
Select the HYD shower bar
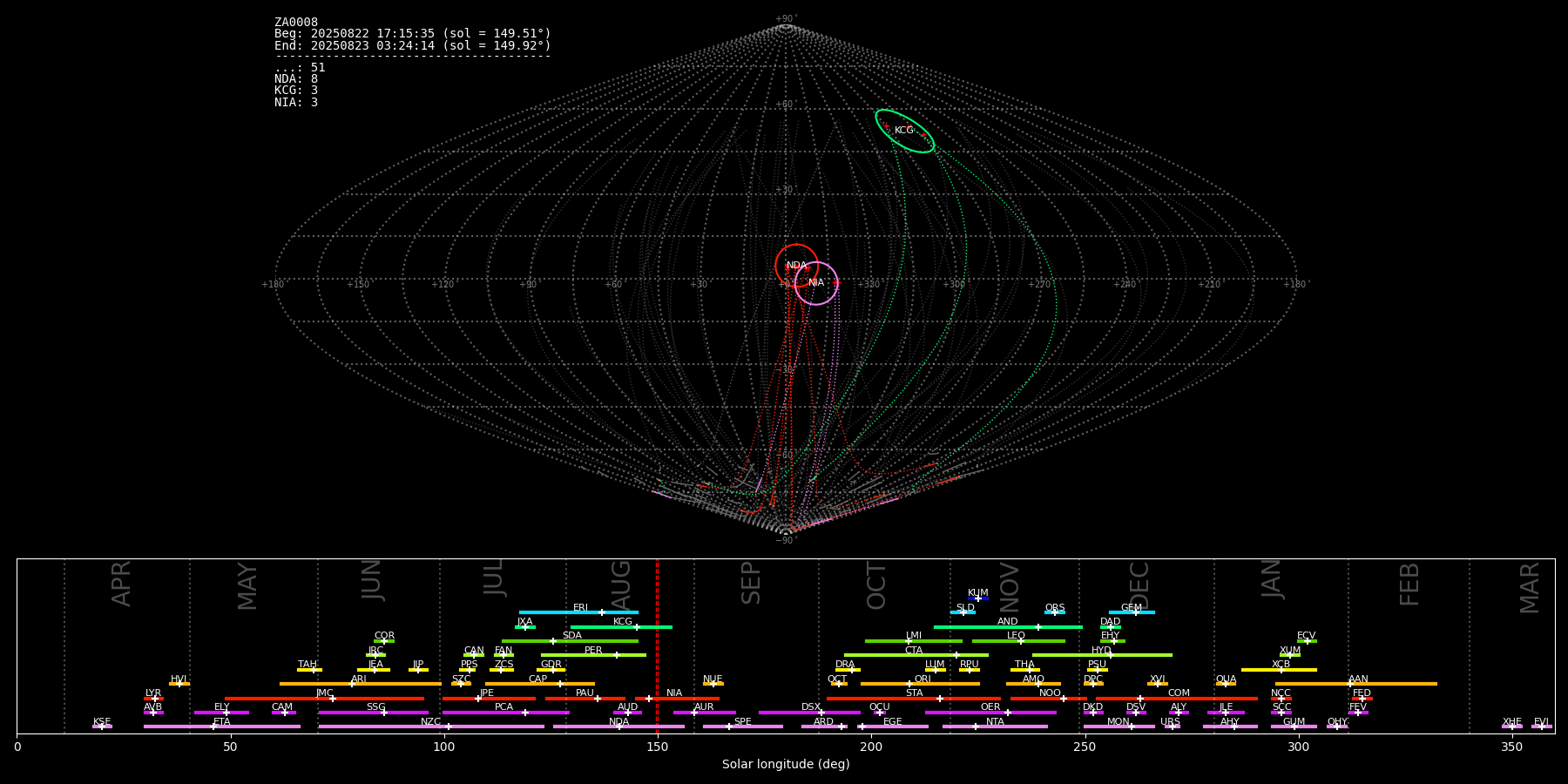(1102, 655)
